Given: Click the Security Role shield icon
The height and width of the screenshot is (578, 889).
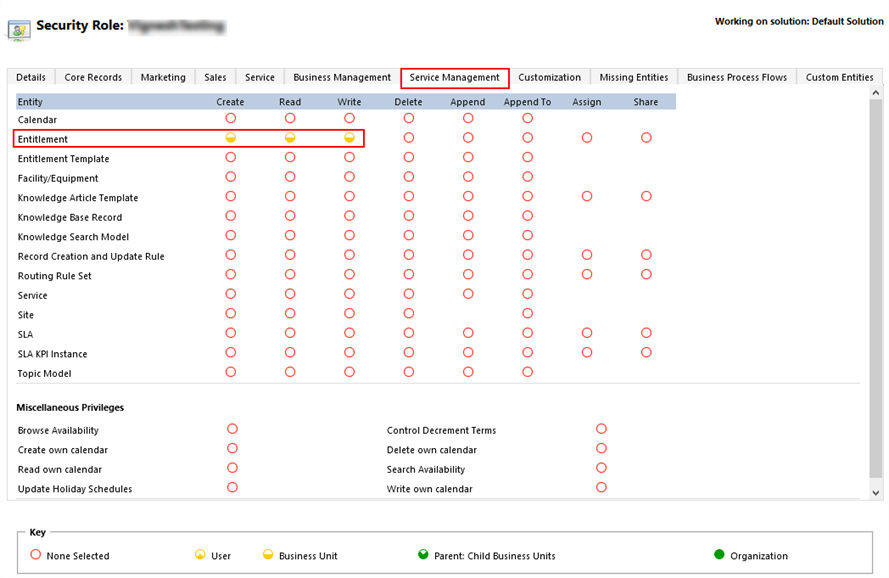Looking at the screenshot, I should point(21,29).
